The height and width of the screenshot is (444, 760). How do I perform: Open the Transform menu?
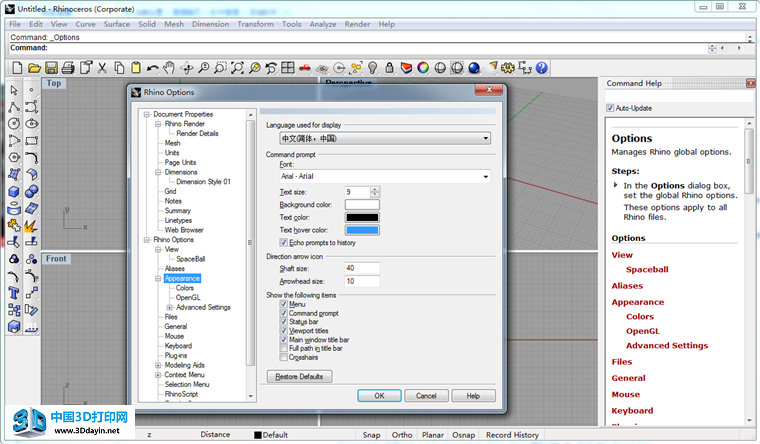pos(255,24)
